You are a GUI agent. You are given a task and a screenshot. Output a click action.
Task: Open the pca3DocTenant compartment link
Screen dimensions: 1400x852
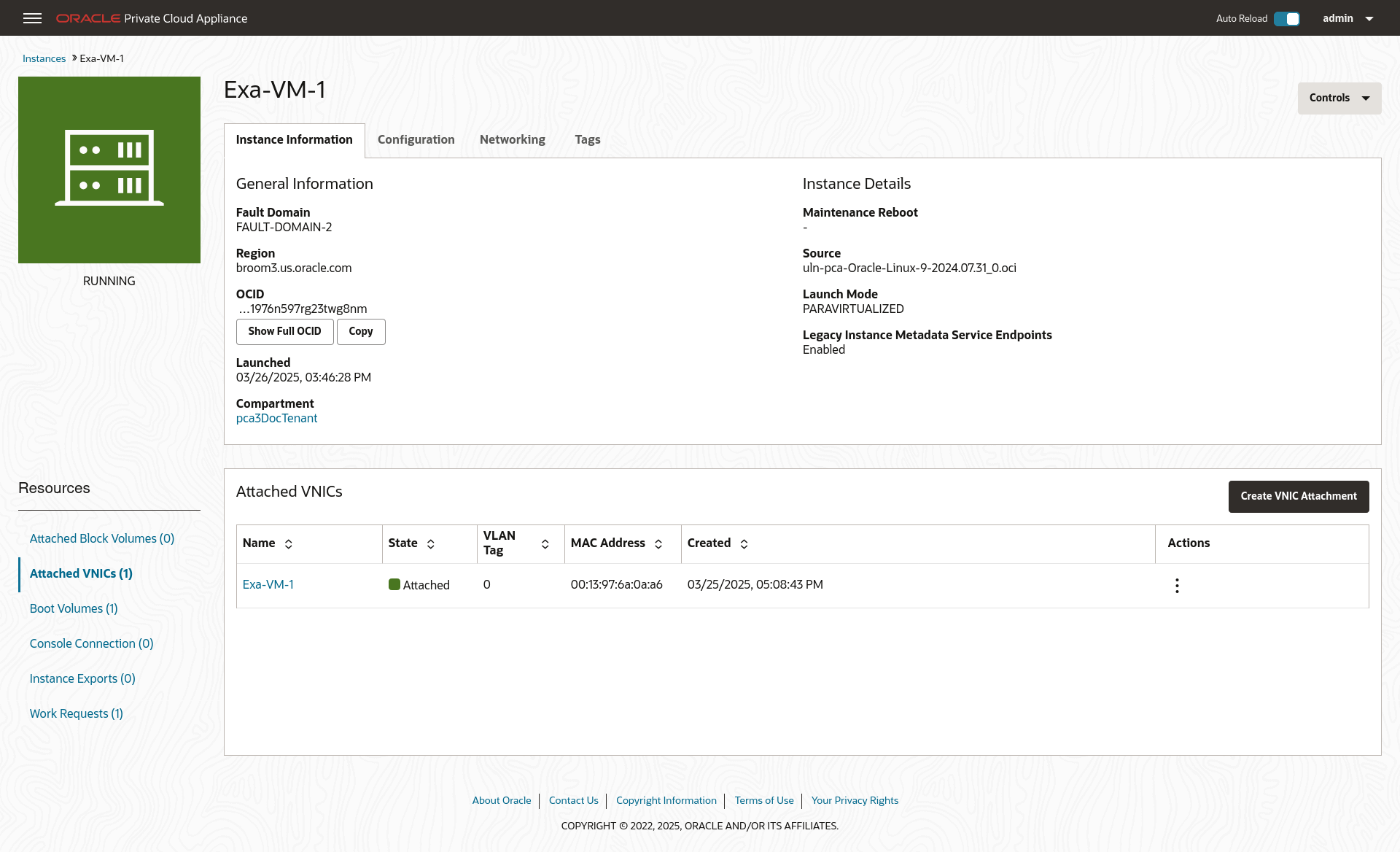click(276, 419)
